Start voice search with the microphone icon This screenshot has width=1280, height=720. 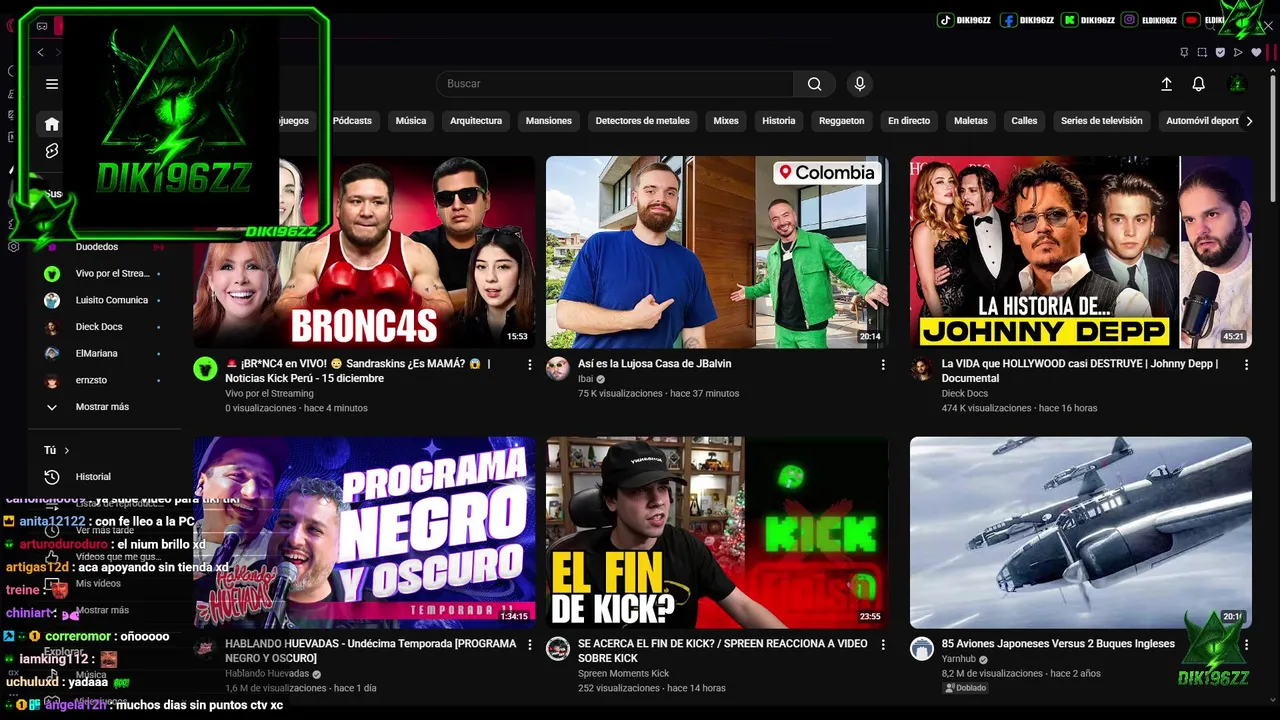coord(859,84)
